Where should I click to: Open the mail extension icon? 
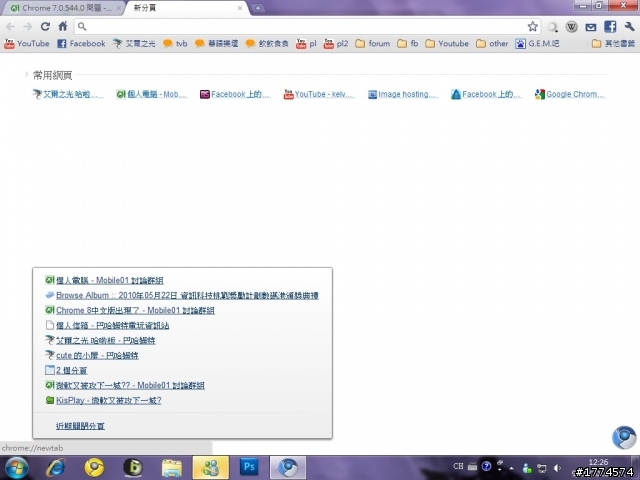pos(591,27)
